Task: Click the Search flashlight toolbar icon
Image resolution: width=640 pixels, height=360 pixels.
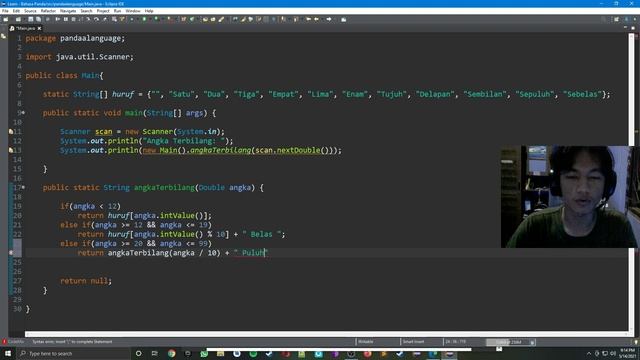Action: click(221, 19)
